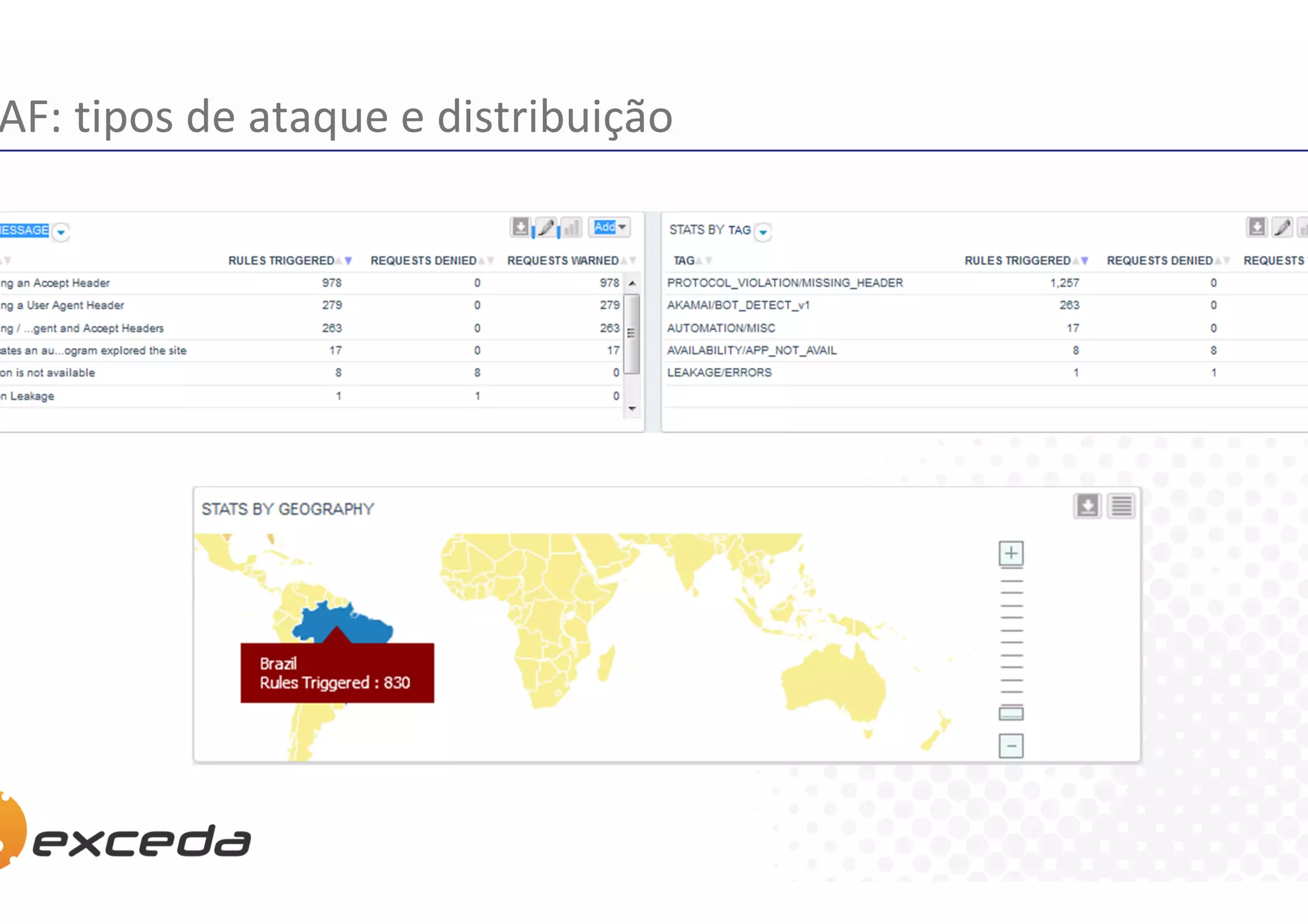This screenshot has height=924, width=1308.
Task: Switch geography panel to list view
Action: point(1121,506)
